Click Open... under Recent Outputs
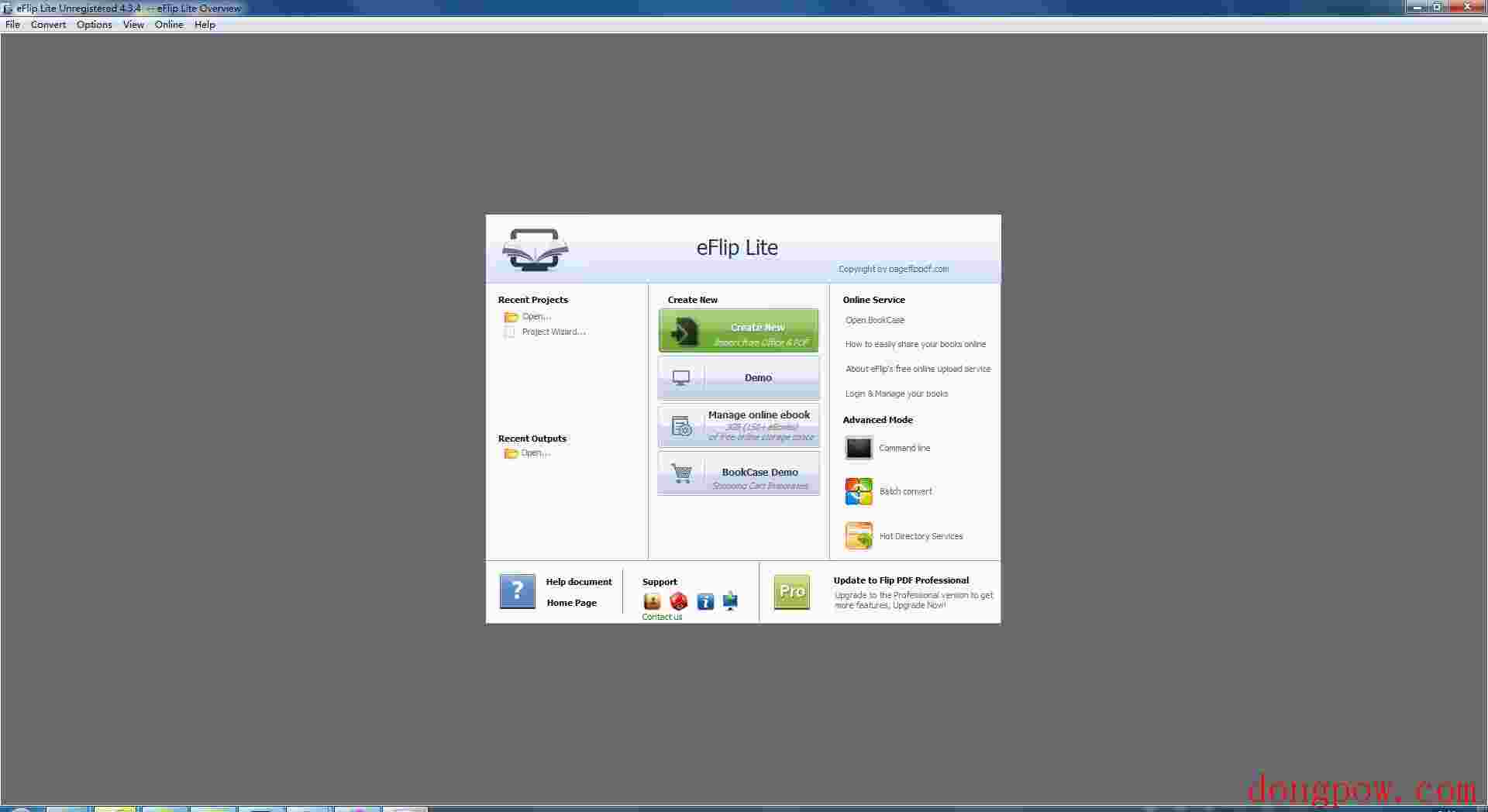This screenshot has width=1488, height=812. tap(536, 453)
